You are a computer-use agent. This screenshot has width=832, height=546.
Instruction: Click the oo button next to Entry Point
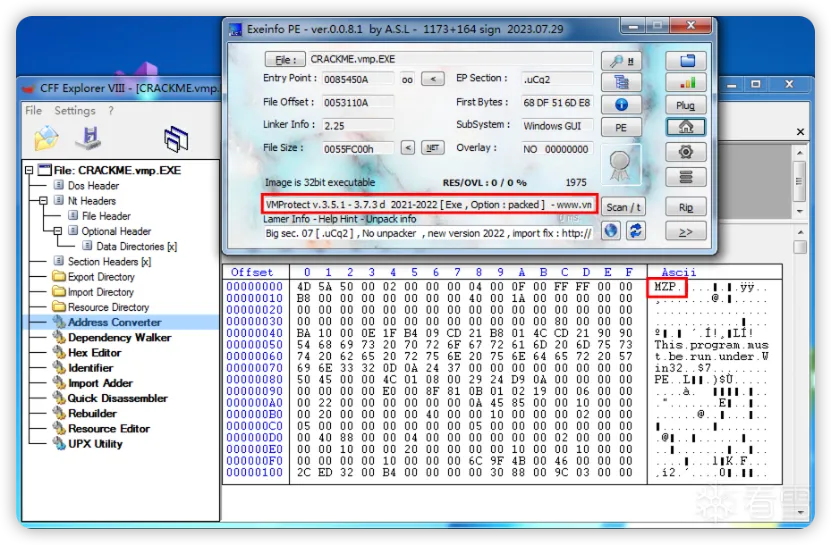tap(408, 80)
